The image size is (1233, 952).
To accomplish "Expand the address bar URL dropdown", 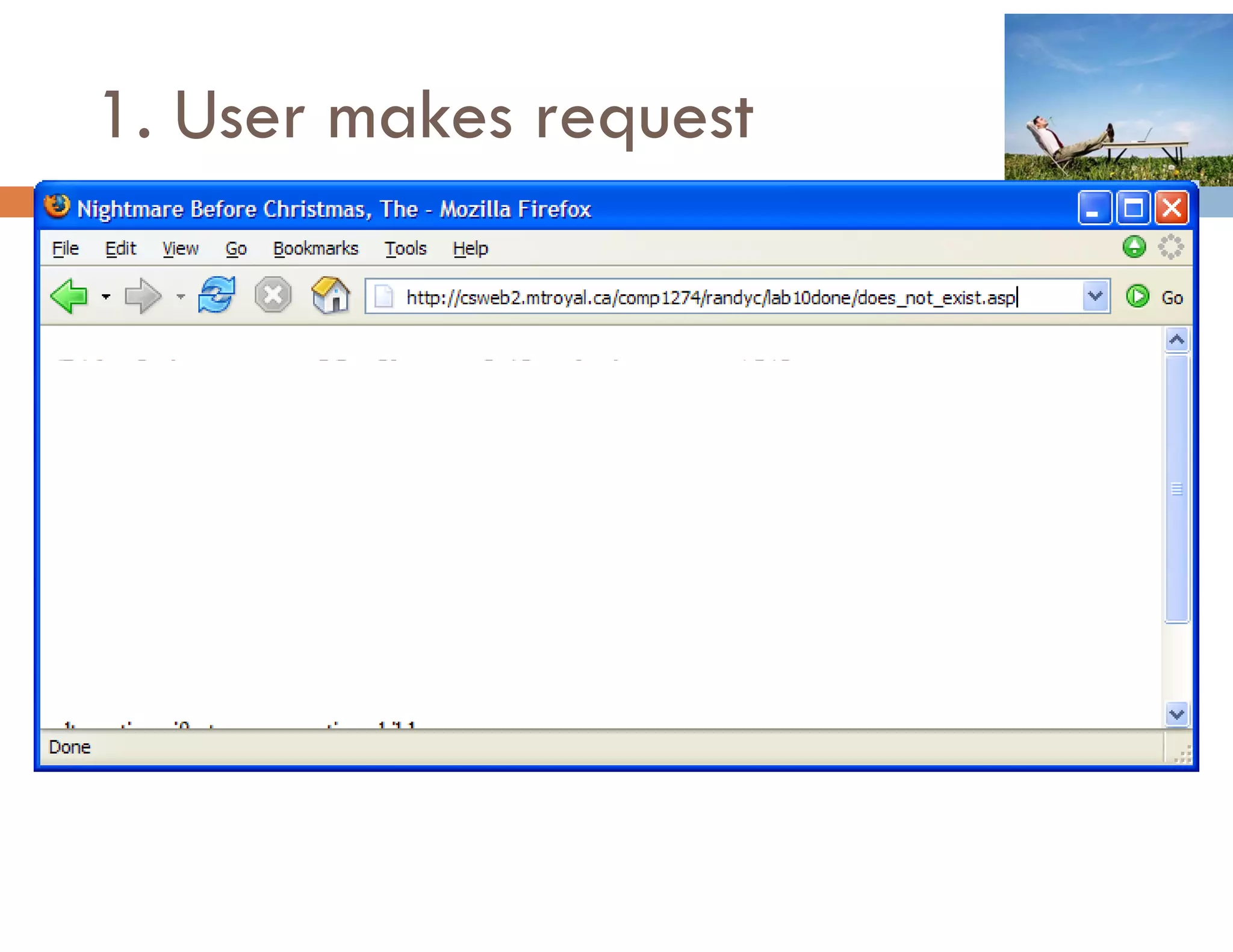I will pyautogui.click(x=1095, y=296).
